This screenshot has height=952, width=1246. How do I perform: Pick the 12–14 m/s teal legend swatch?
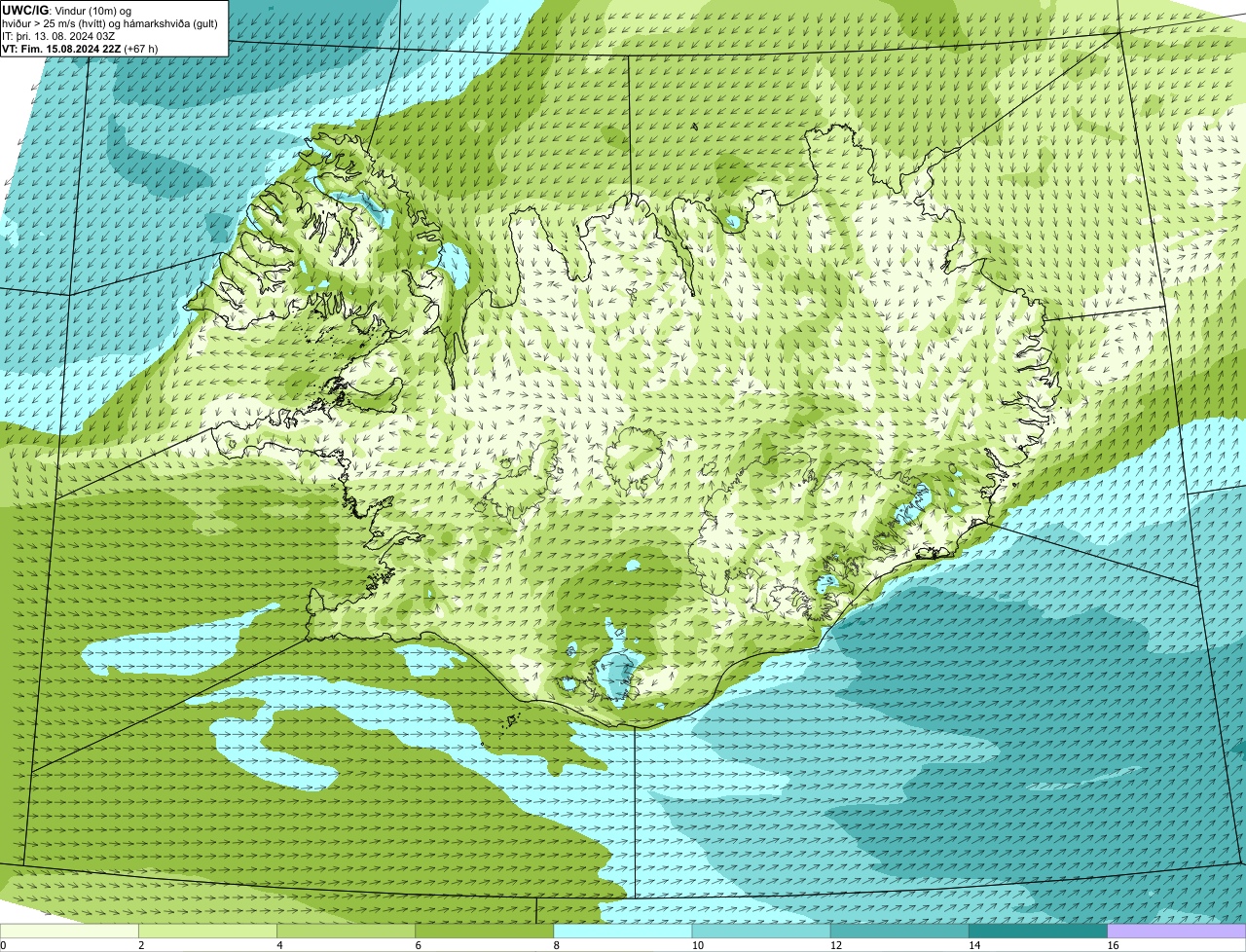point(899,931)
